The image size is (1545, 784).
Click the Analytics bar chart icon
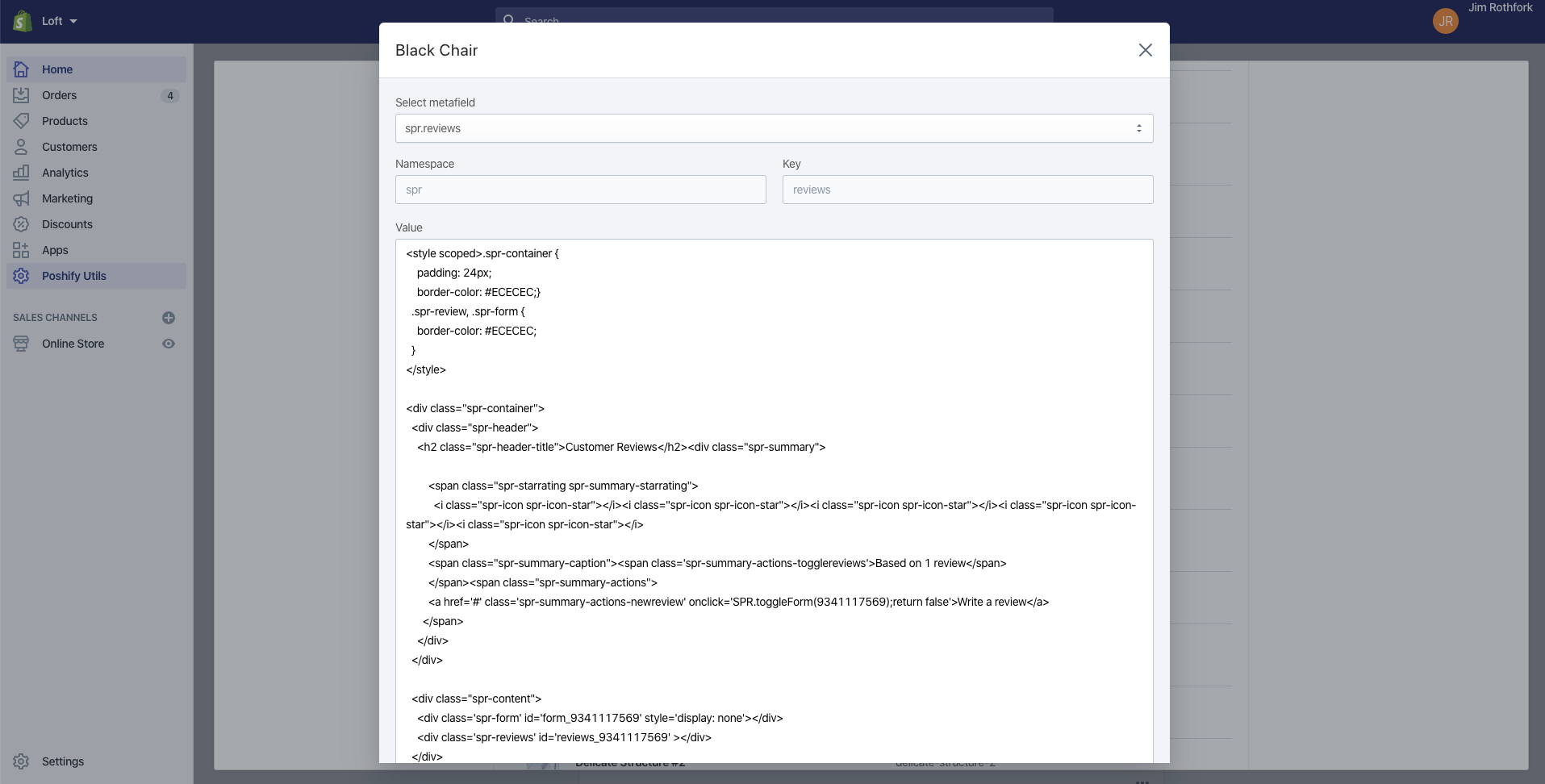coord(21,173)
